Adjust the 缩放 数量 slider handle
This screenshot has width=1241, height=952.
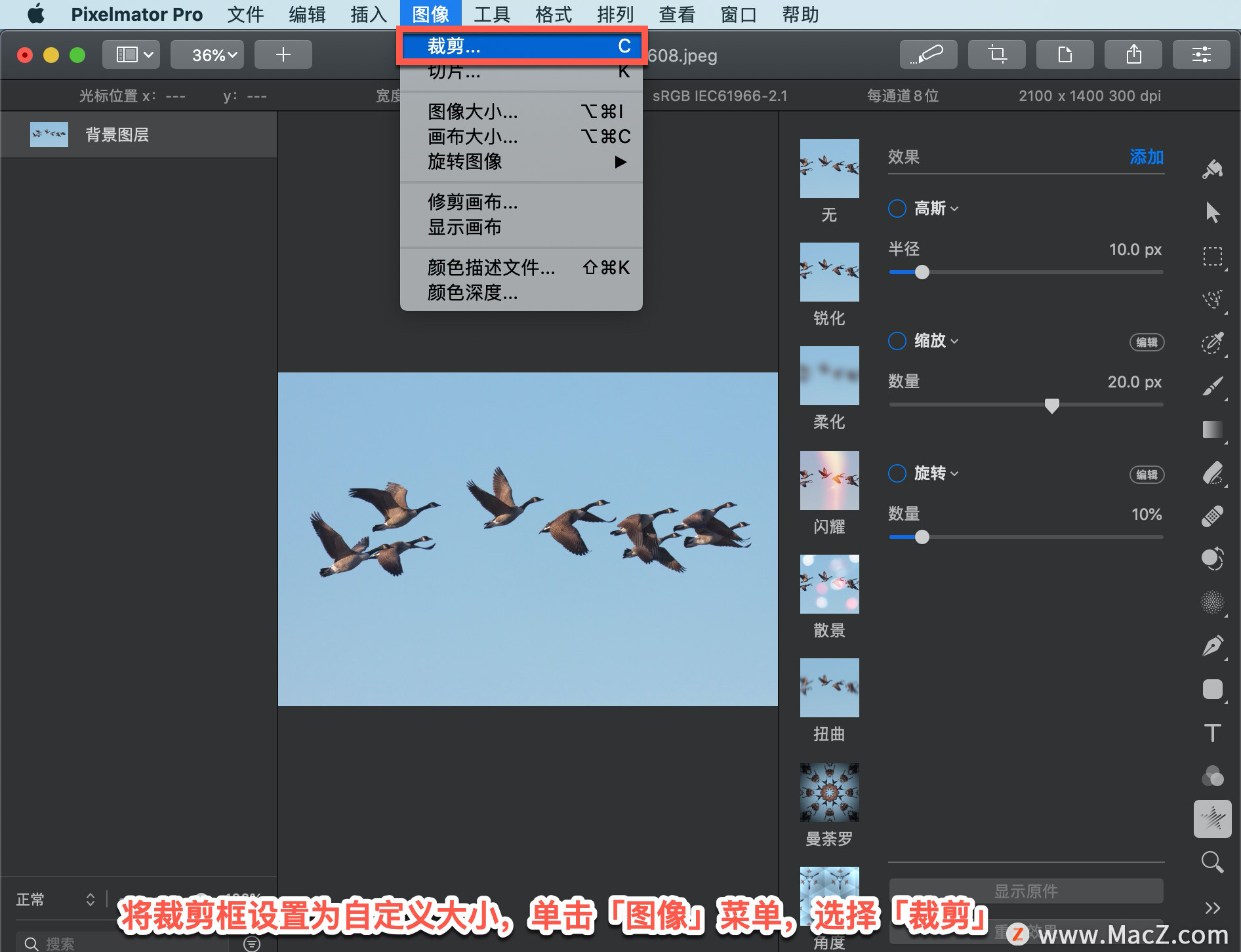pos(1051,405)
